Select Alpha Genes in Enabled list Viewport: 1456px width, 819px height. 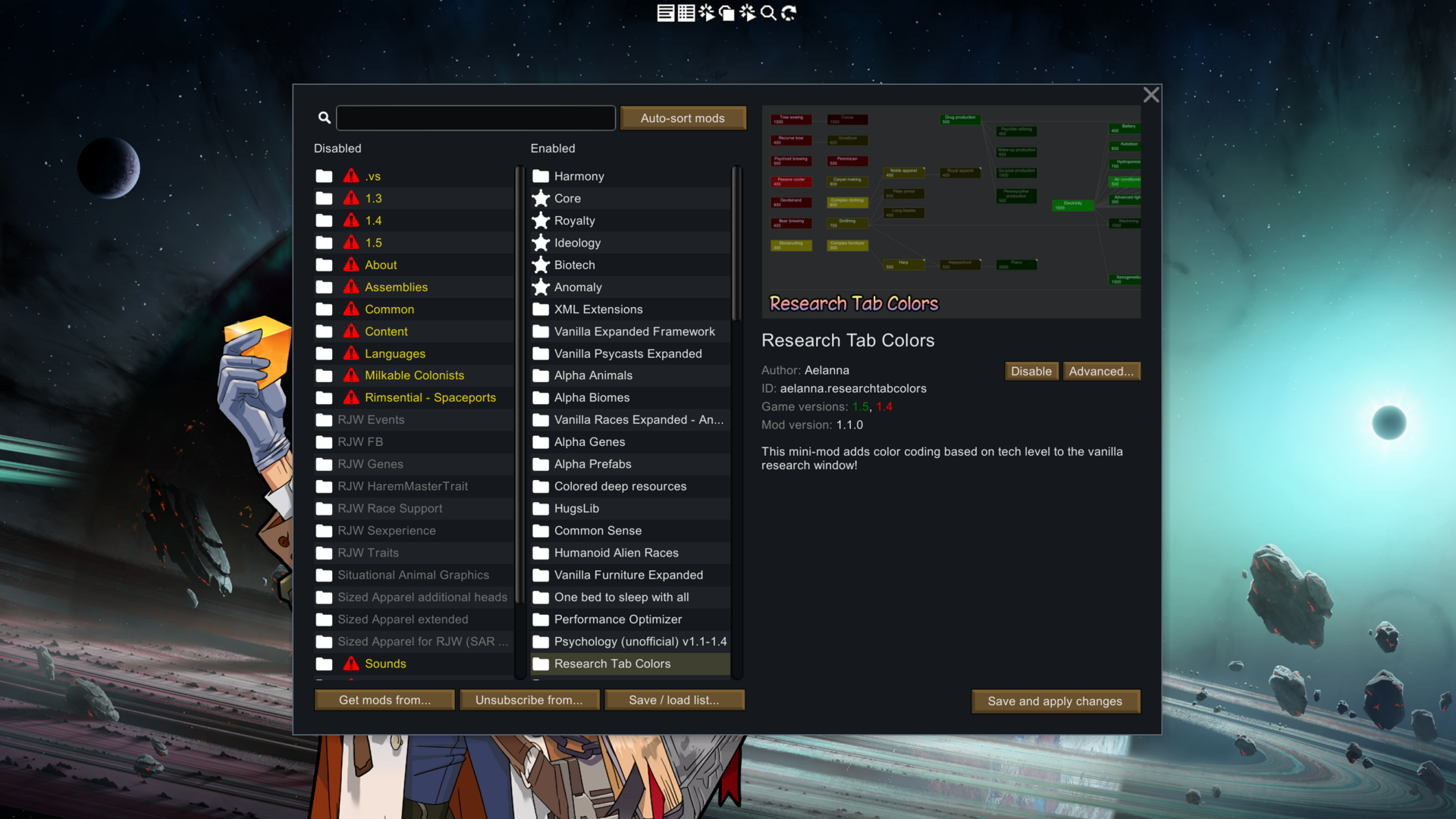point(630,442)
